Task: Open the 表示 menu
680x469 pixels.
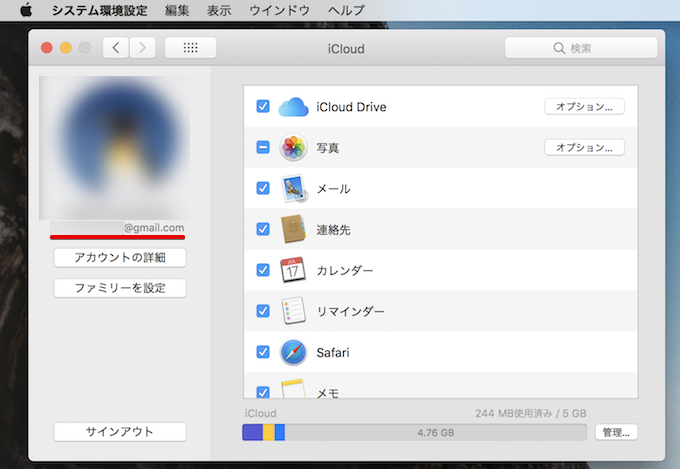Action: [218, 10]
